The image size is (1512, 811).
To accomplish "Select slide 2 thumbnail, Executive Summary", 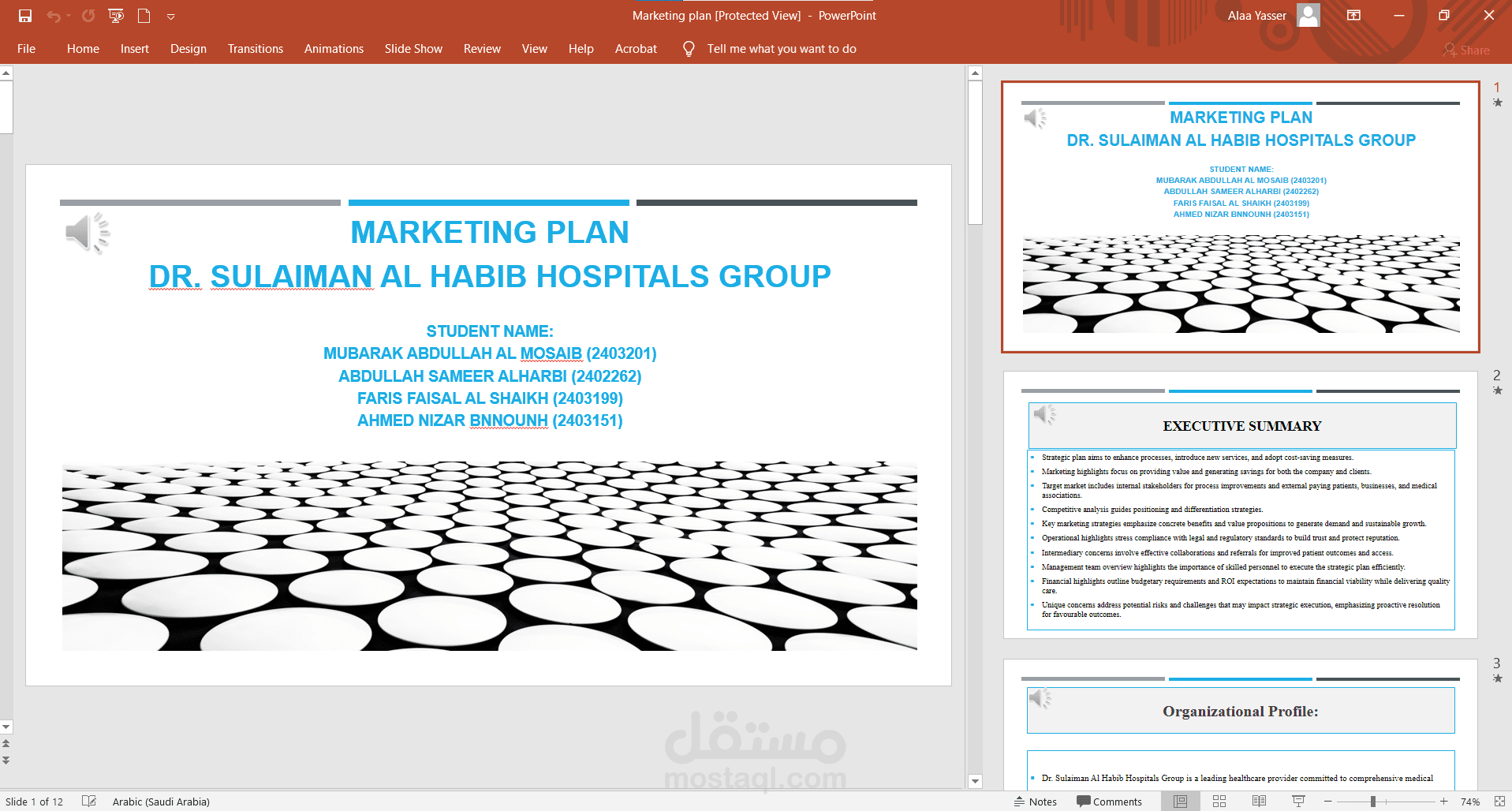I will tap(1241, 505).
